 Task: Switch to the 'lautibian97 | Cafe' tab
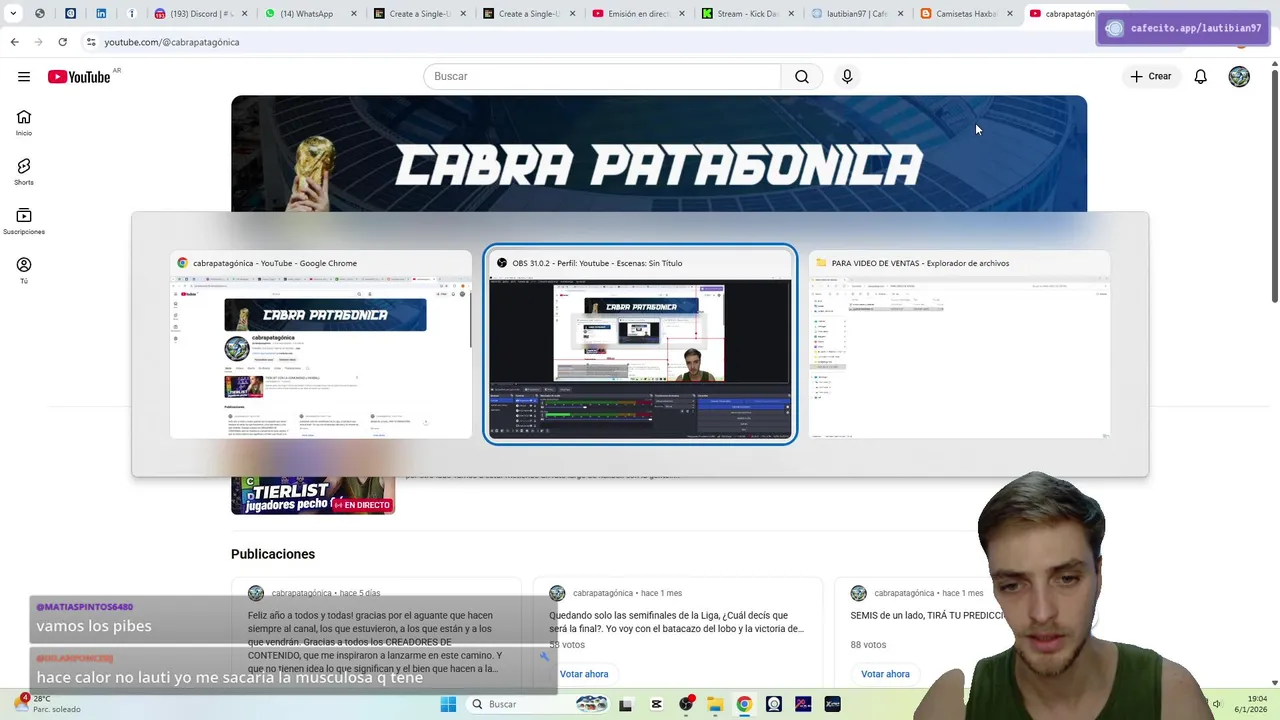click(857, 14)
